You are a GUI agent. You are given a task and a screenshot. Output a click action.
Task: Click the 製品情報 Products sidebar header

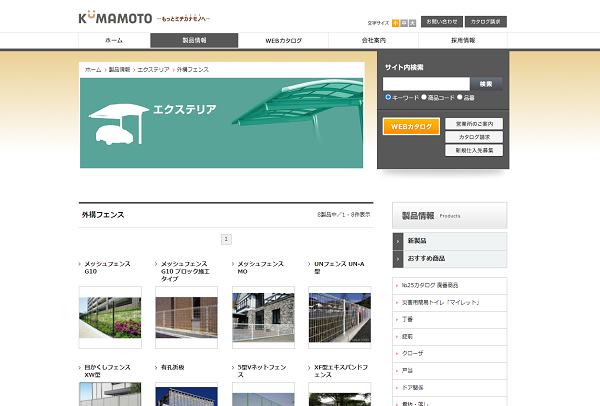coord(450,216)
